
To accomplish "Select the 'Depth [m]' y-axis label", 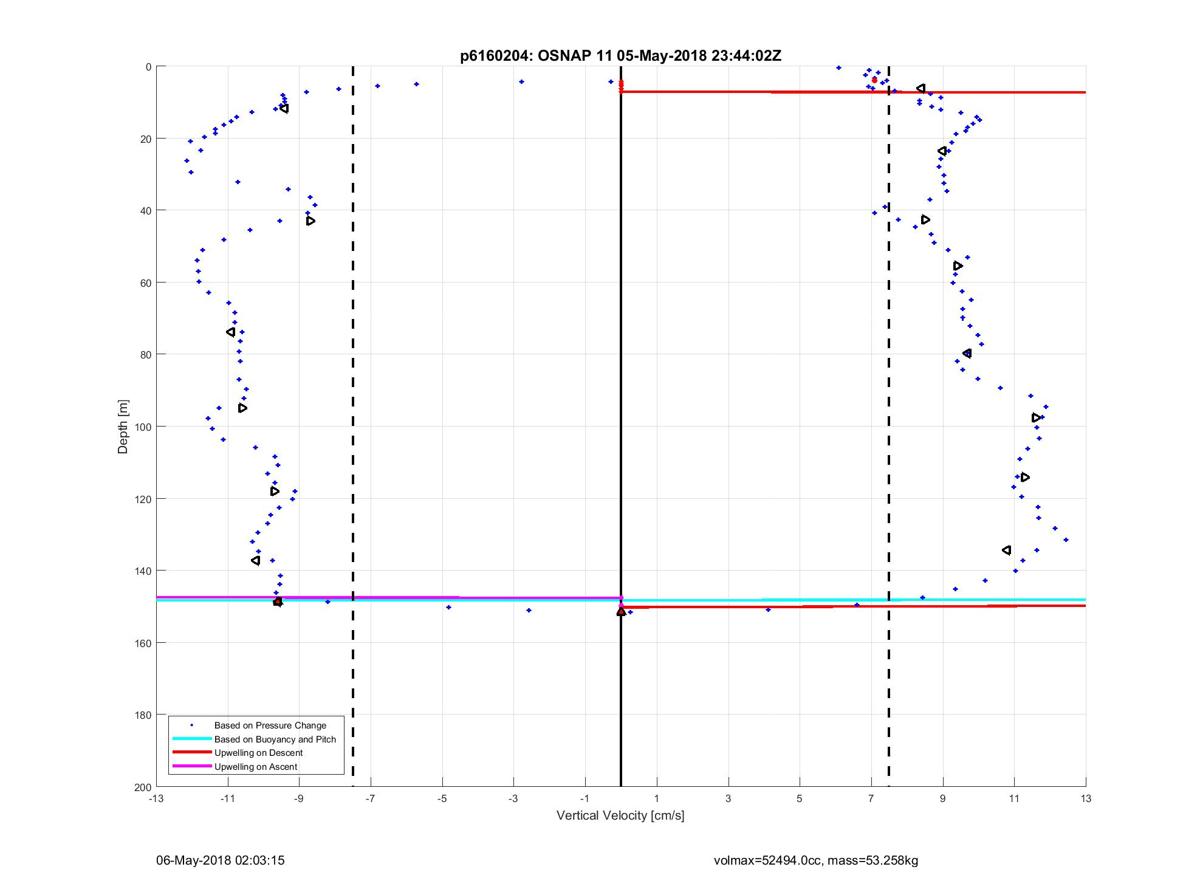I will [124, 426].
